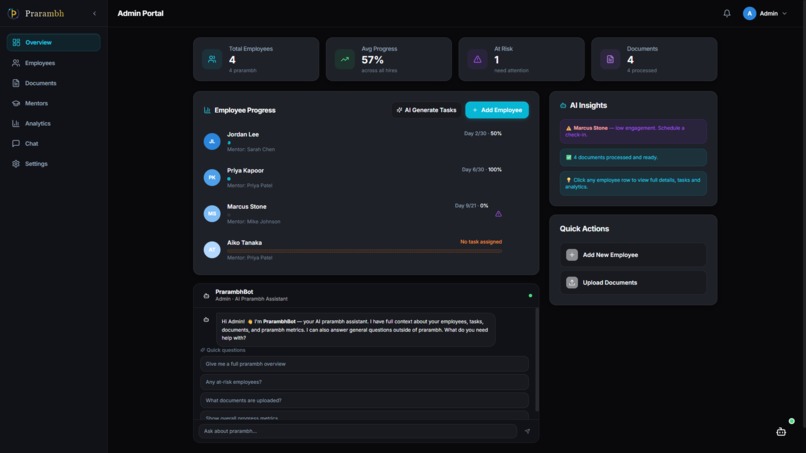
Task: Click the Prarambh logo icon
Action: pos(13,13)
